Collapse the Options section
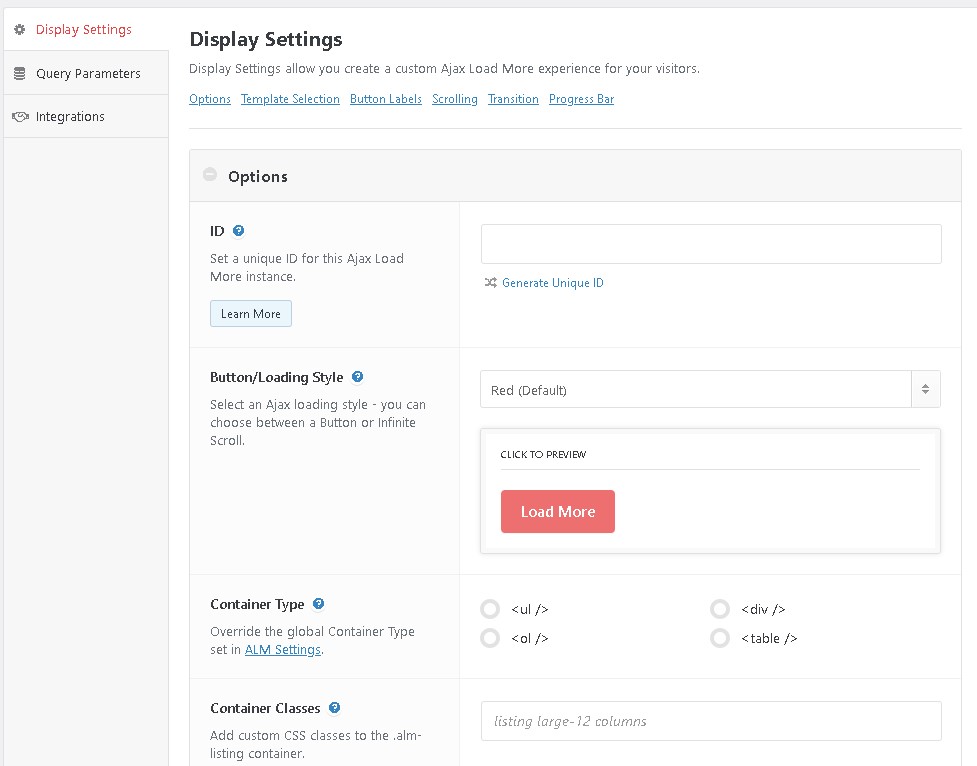 tap(210, 175)
